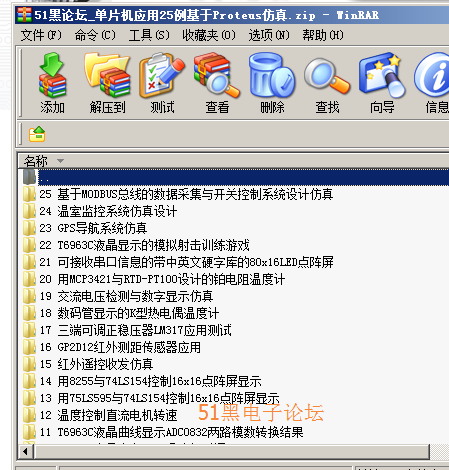Select folder icon of 22 T6963C液晶显示
The height and width of the screenshot is (470, 449).
[29, 245]
